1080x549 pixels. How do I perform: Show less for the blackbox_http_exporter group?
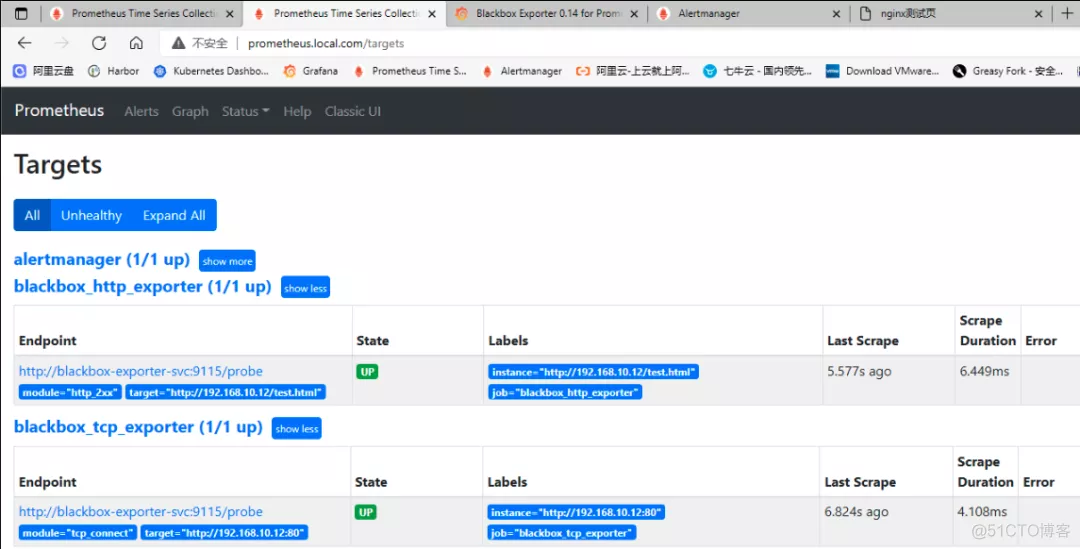[x=305, y=287]
